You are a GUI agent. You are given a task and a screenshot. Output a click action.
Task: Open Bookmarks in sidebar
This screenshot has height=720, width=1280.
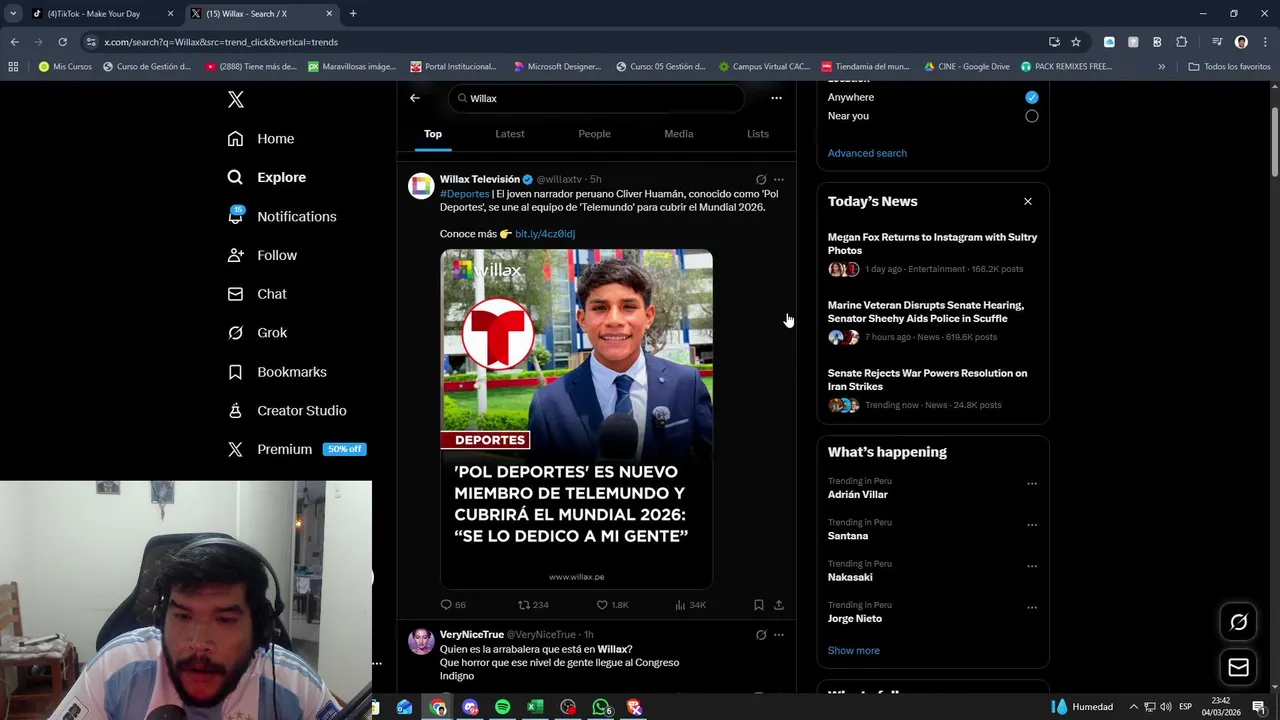click(277, 372)
